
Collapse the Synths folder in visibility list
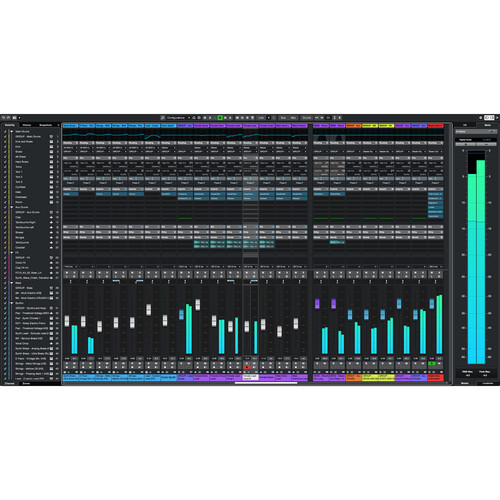point(12,303)
